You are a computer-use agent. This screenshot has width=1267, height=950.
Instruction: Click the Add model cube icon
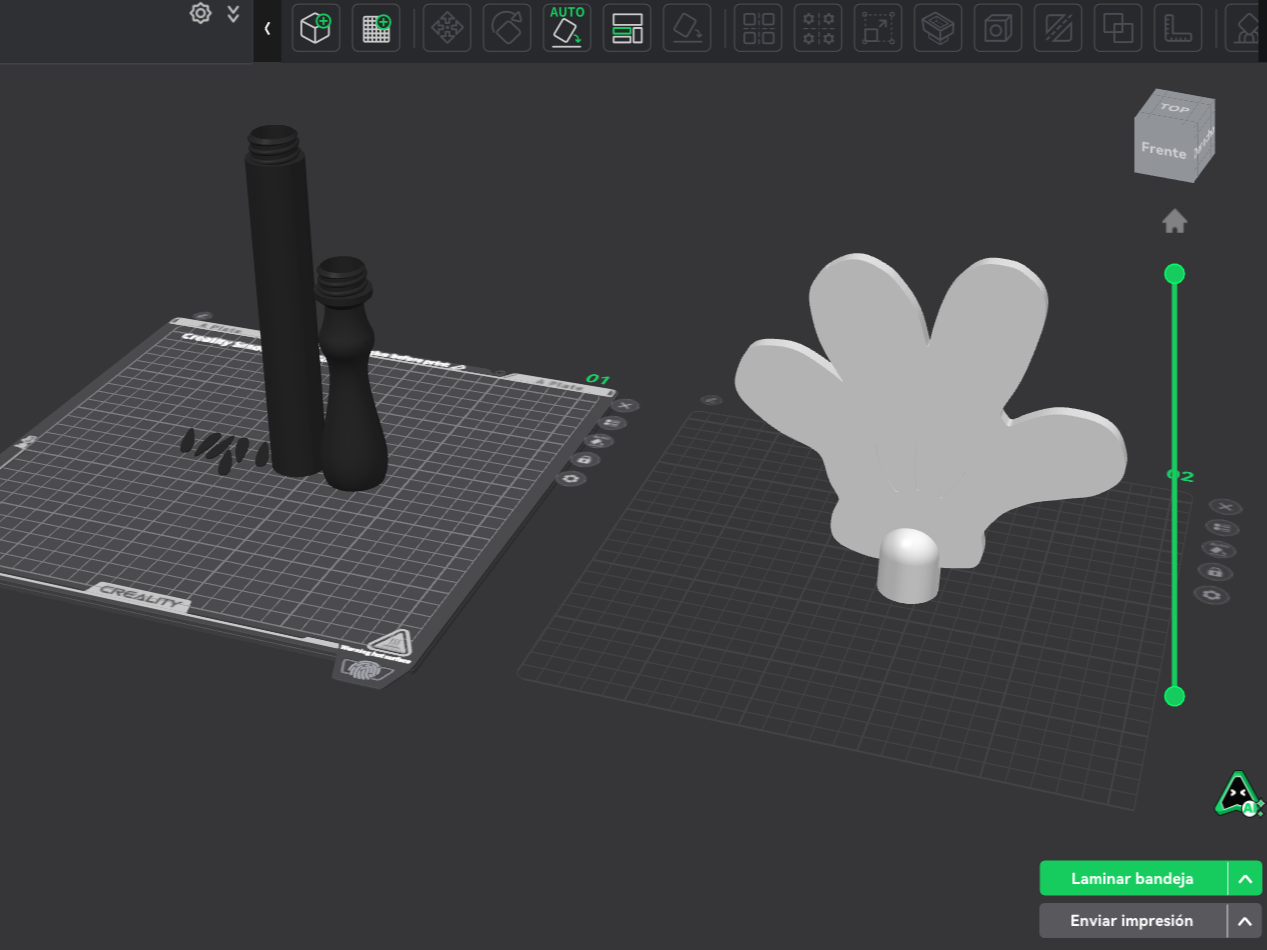pyautogui.click(x=316, y=28)
